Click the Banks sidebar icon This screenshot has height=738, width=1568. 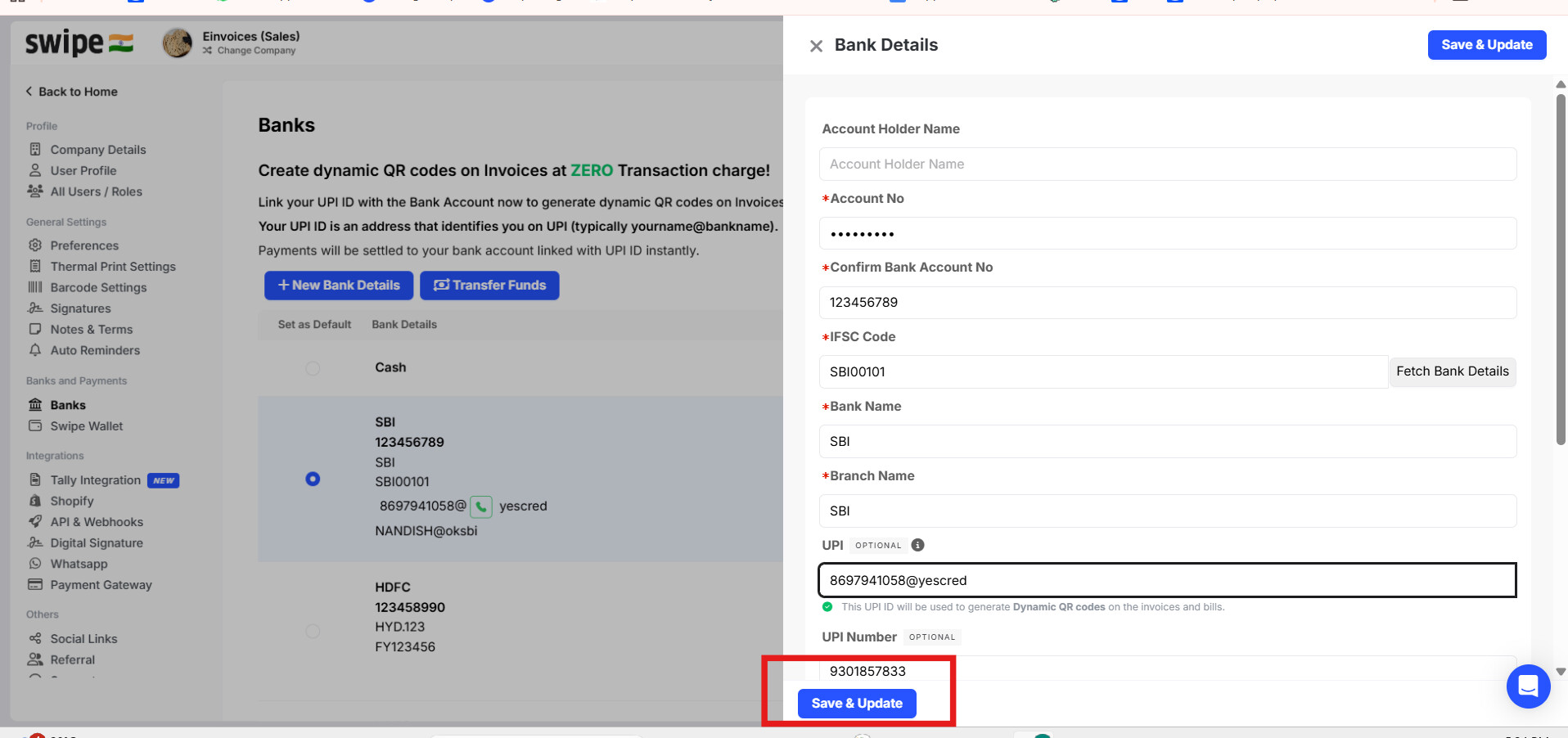coord(35,405)
